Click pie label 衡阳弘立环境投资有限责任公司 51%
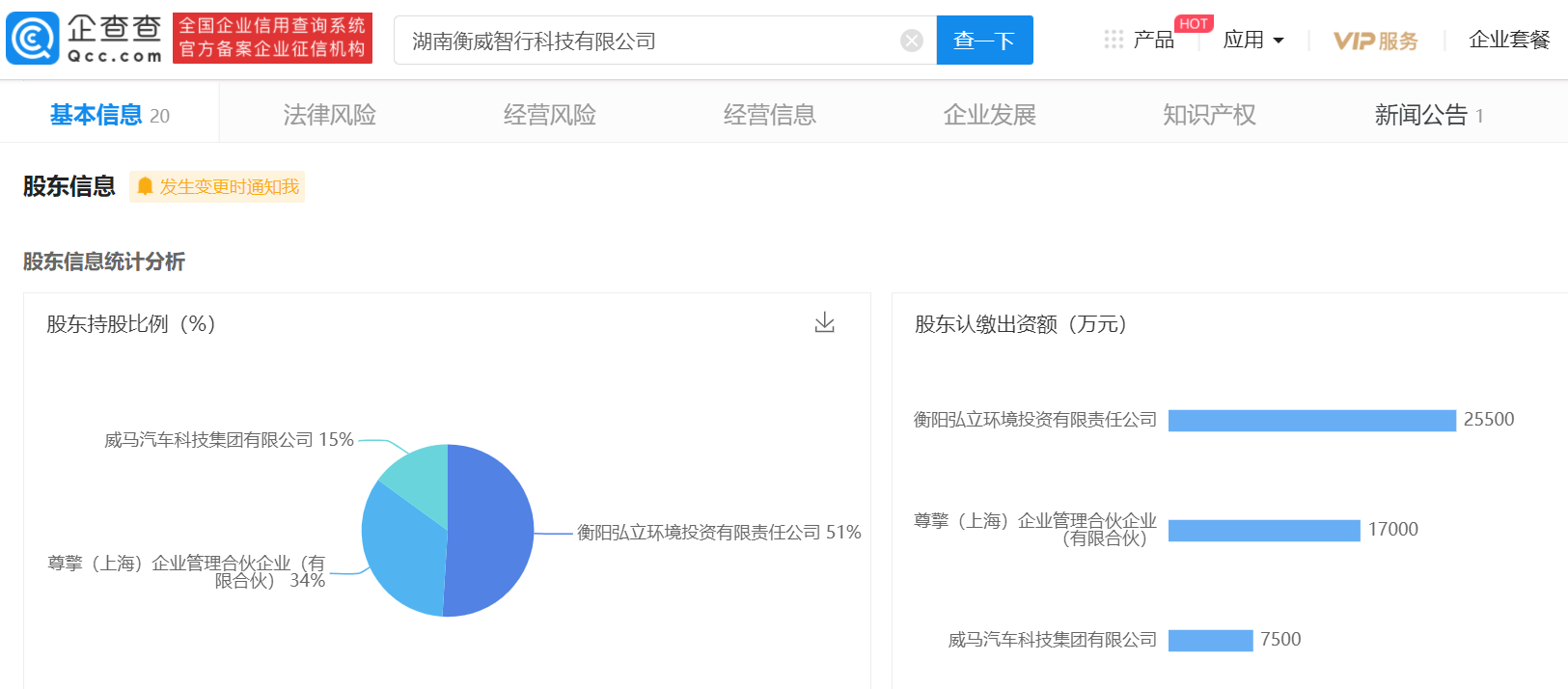Image resolution: width=1568 pixels, height=689 pixels. click(x=719, y=533)
